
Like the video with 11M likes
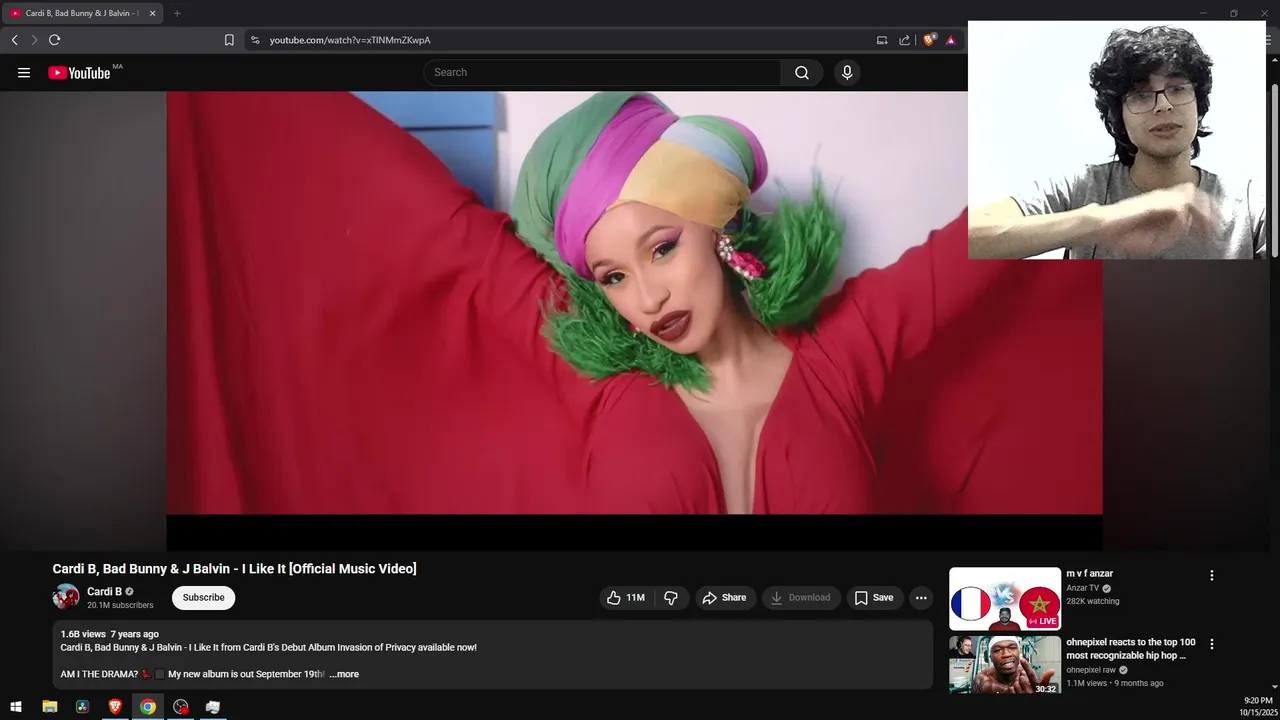tap(625, 597)
